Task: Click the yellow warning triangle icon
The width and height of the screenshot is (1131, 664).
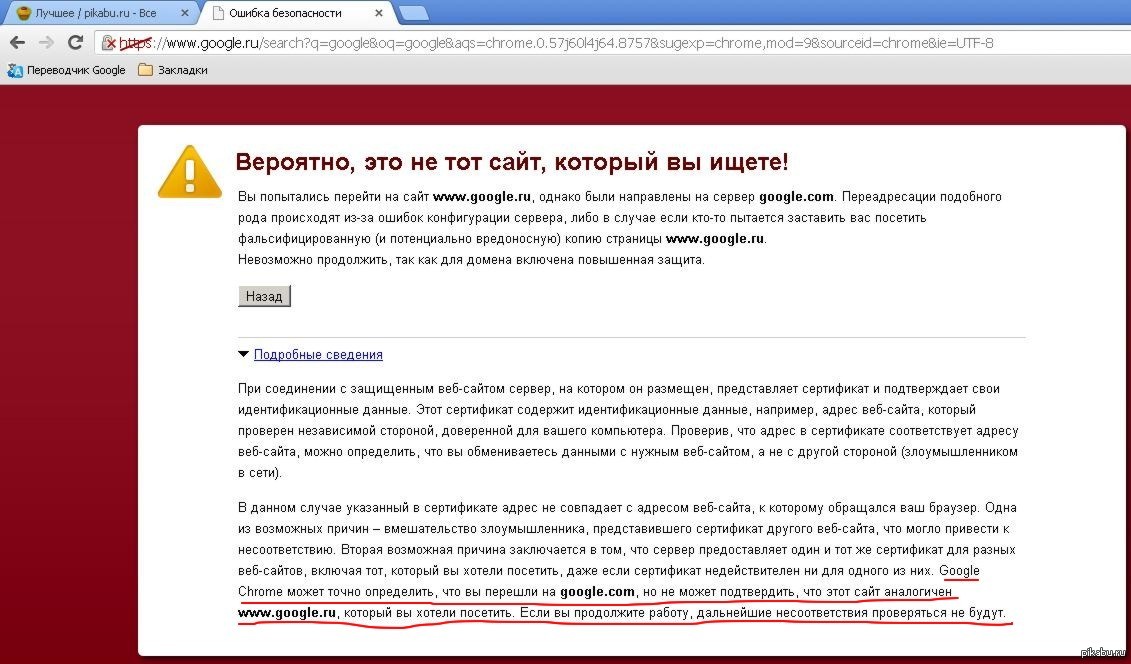Action: click(189, 171)
